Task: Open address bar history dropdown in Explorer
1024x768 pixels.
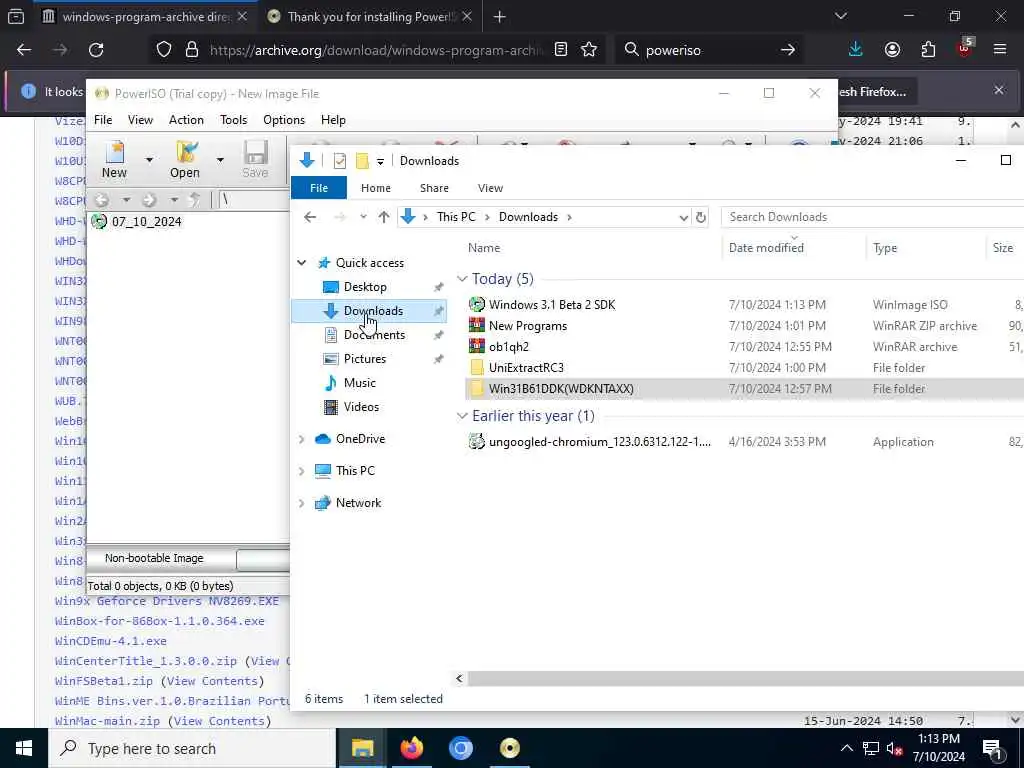Action: pos(683,217)
